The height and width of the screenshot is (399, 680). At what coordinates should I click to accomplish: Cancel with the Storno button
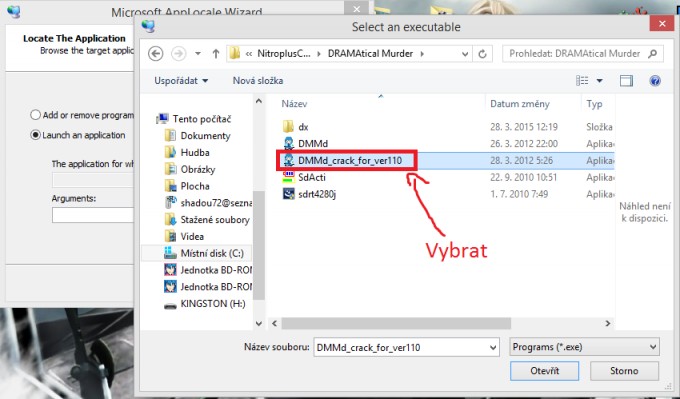[x=624, y=371]
